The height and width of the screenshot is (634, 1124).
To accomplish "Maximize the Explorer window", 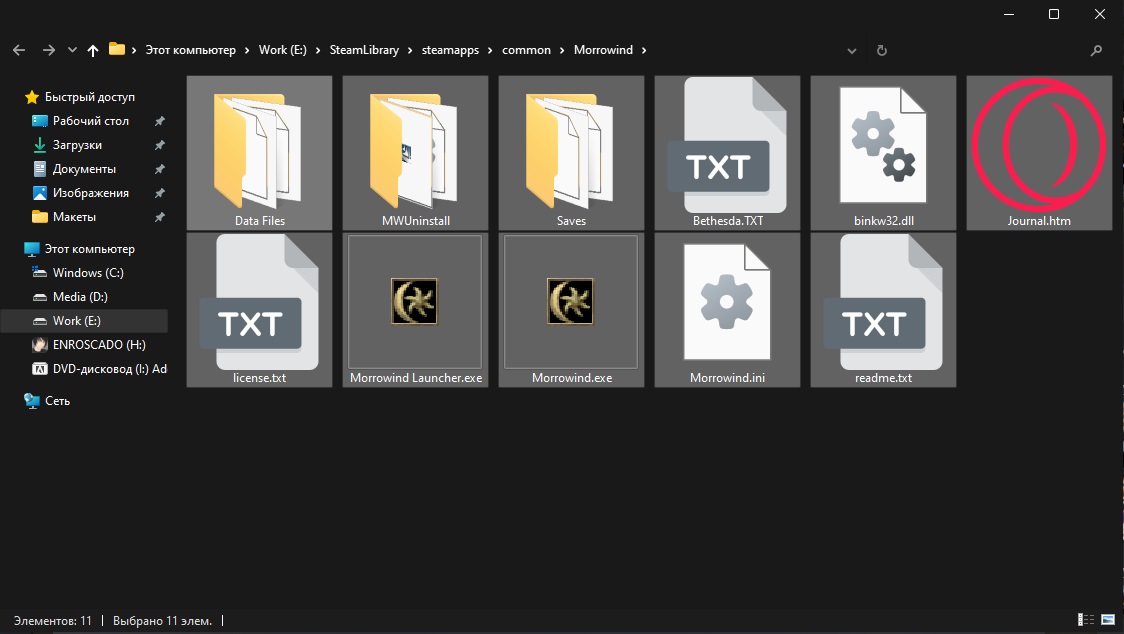I will [x=1054, y=14].
